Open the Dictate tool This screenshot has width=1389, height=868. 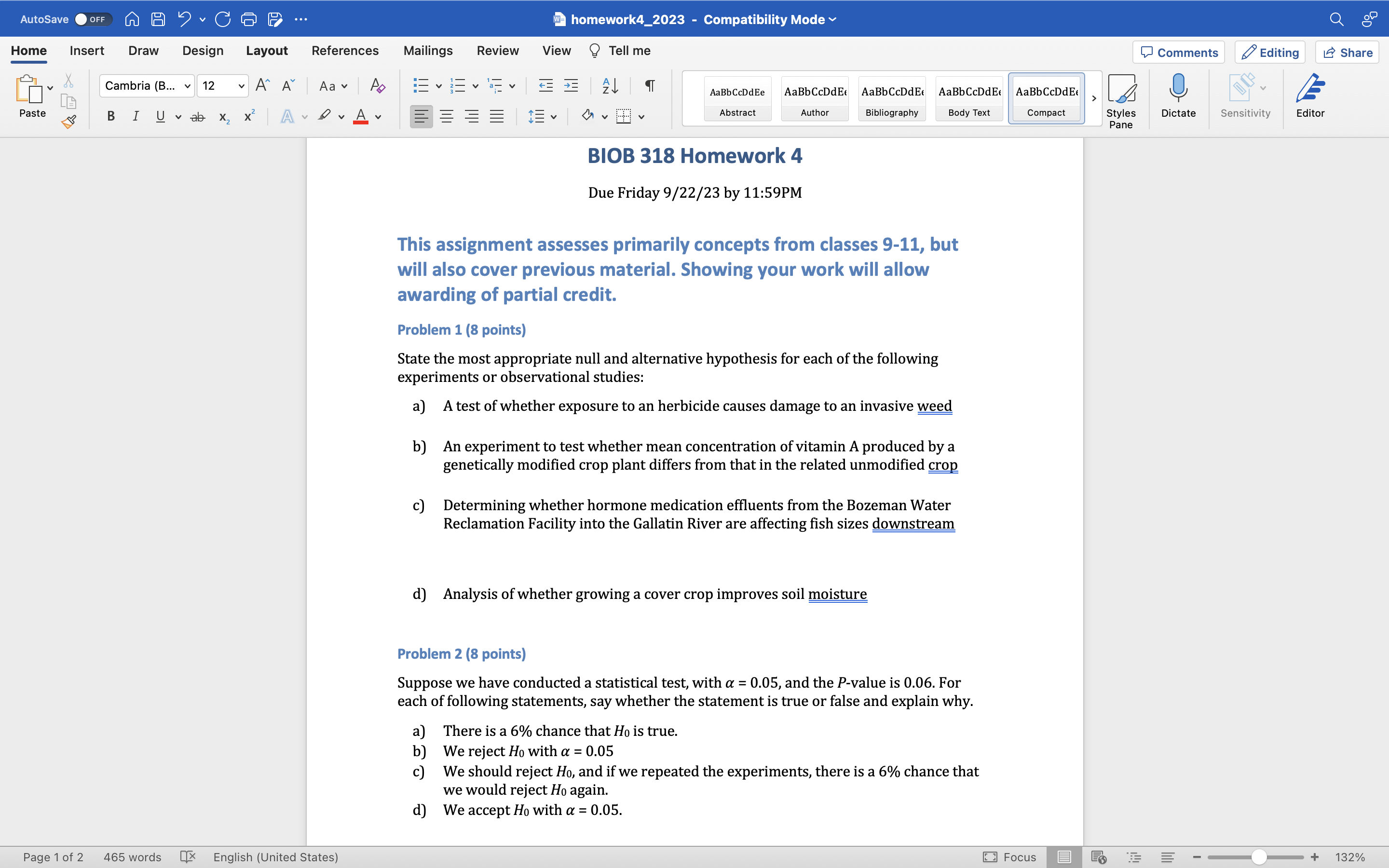[x=1178, y=96]
